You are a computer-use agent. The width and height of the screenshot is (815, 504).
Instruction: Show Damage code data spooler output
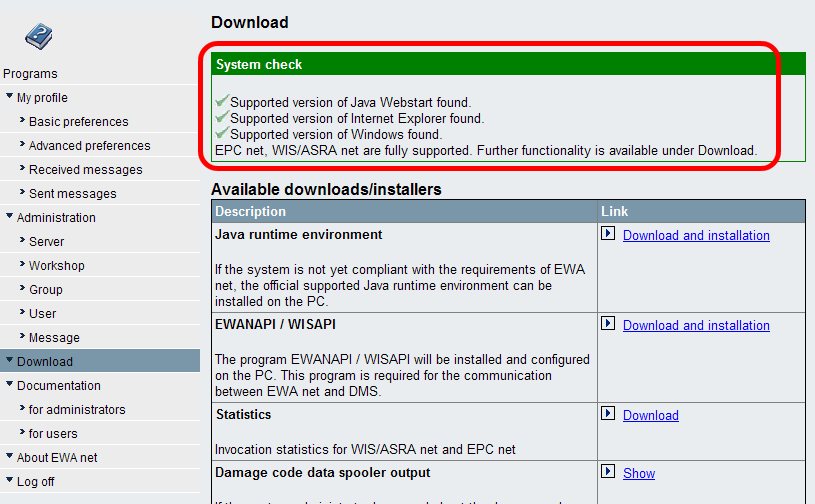coord(639,474)
